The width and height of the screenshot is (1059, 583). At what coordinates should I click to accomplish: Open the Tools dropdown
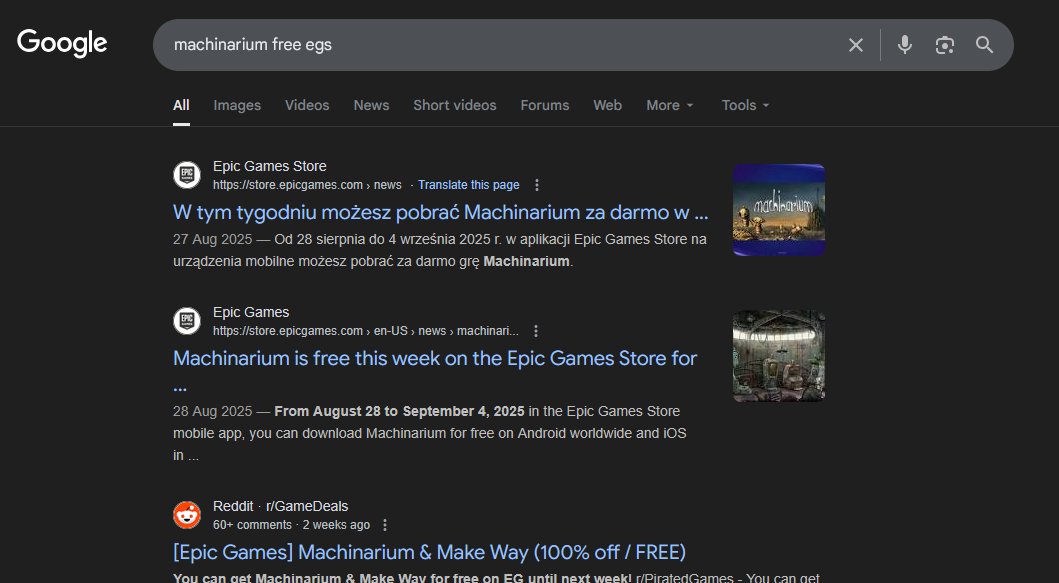click(745, 105)
